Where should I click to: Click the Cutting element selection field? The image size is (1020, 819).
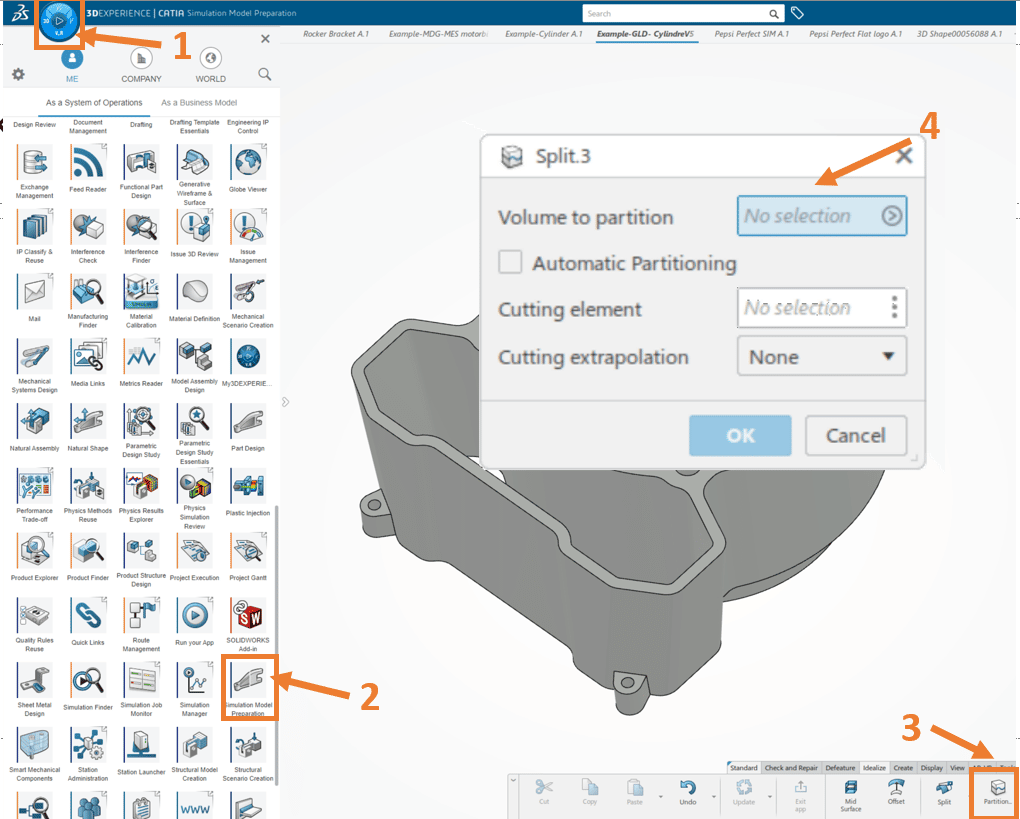822,307
